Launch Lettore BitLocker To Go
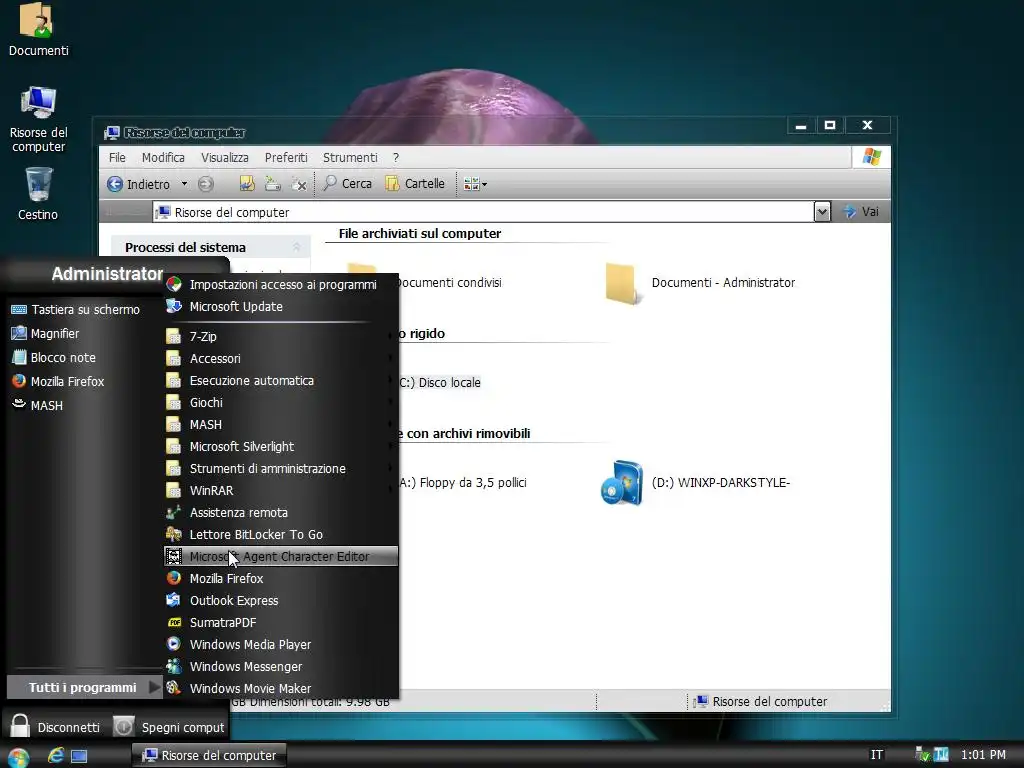 (280, 535)
